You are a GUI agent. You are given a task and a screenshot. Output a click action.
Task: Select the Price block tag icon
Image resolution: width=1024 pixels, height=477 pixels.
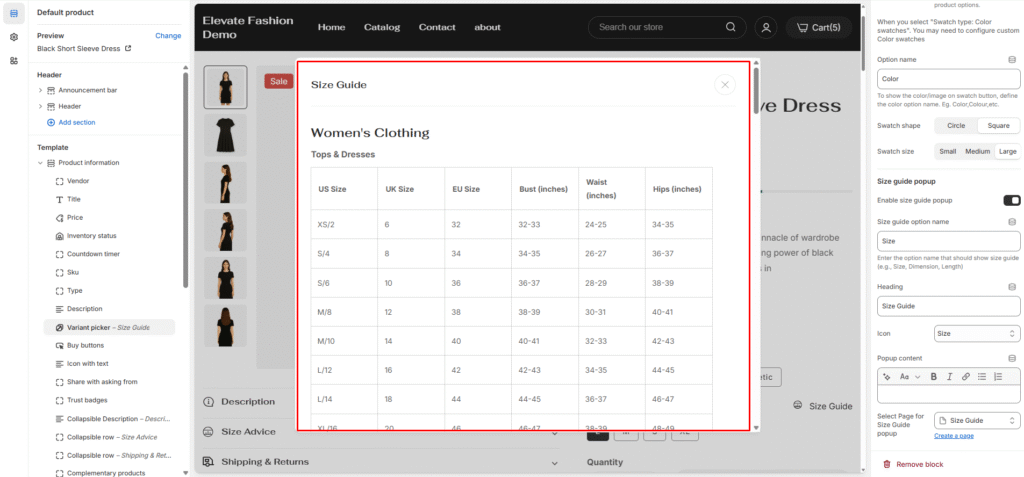[x=59, y=218]
